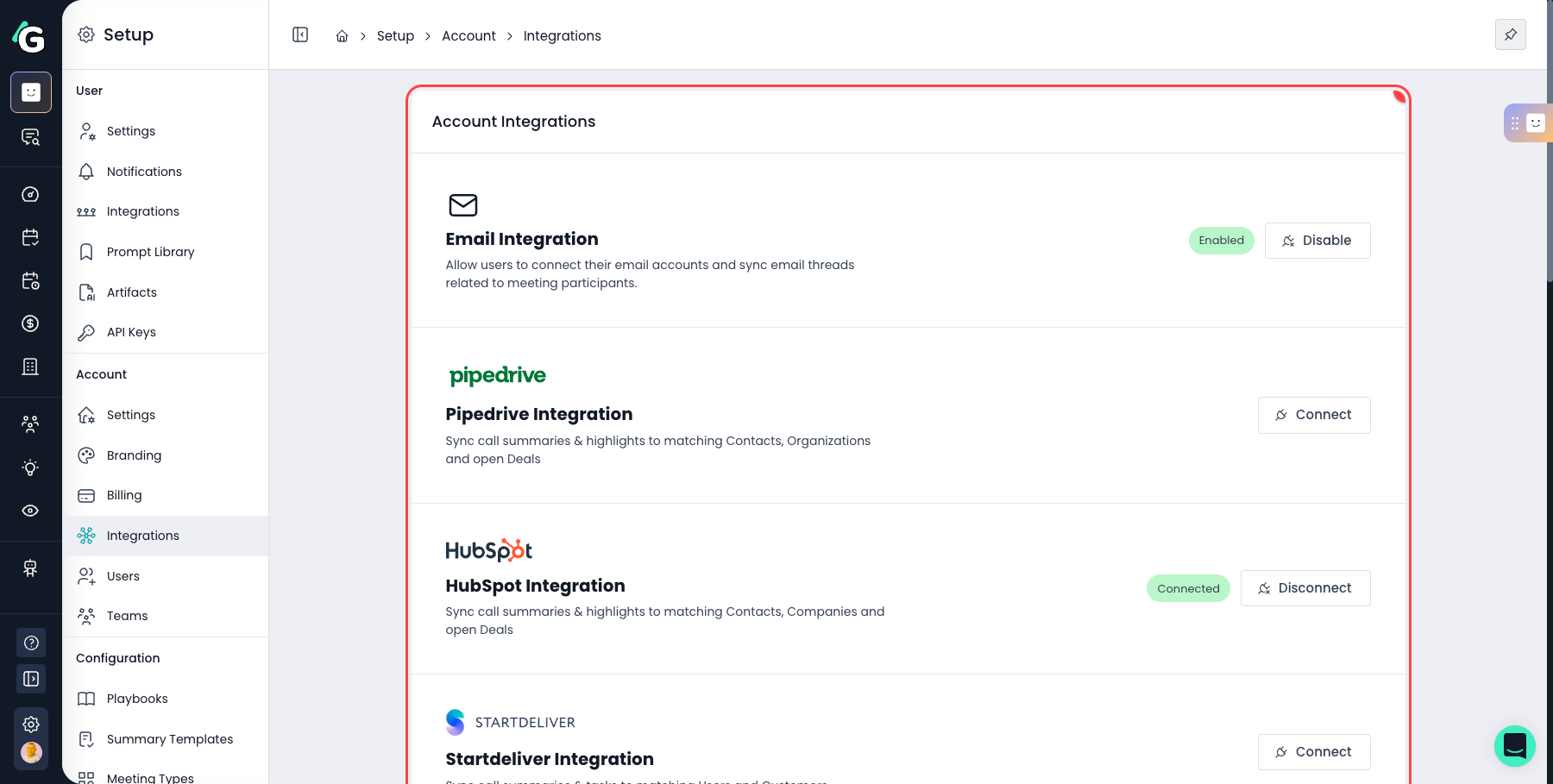The width and height of the screenshot is (1553, 784).
Task: Open the eye watch icon
Action: [x=31, y=511]
